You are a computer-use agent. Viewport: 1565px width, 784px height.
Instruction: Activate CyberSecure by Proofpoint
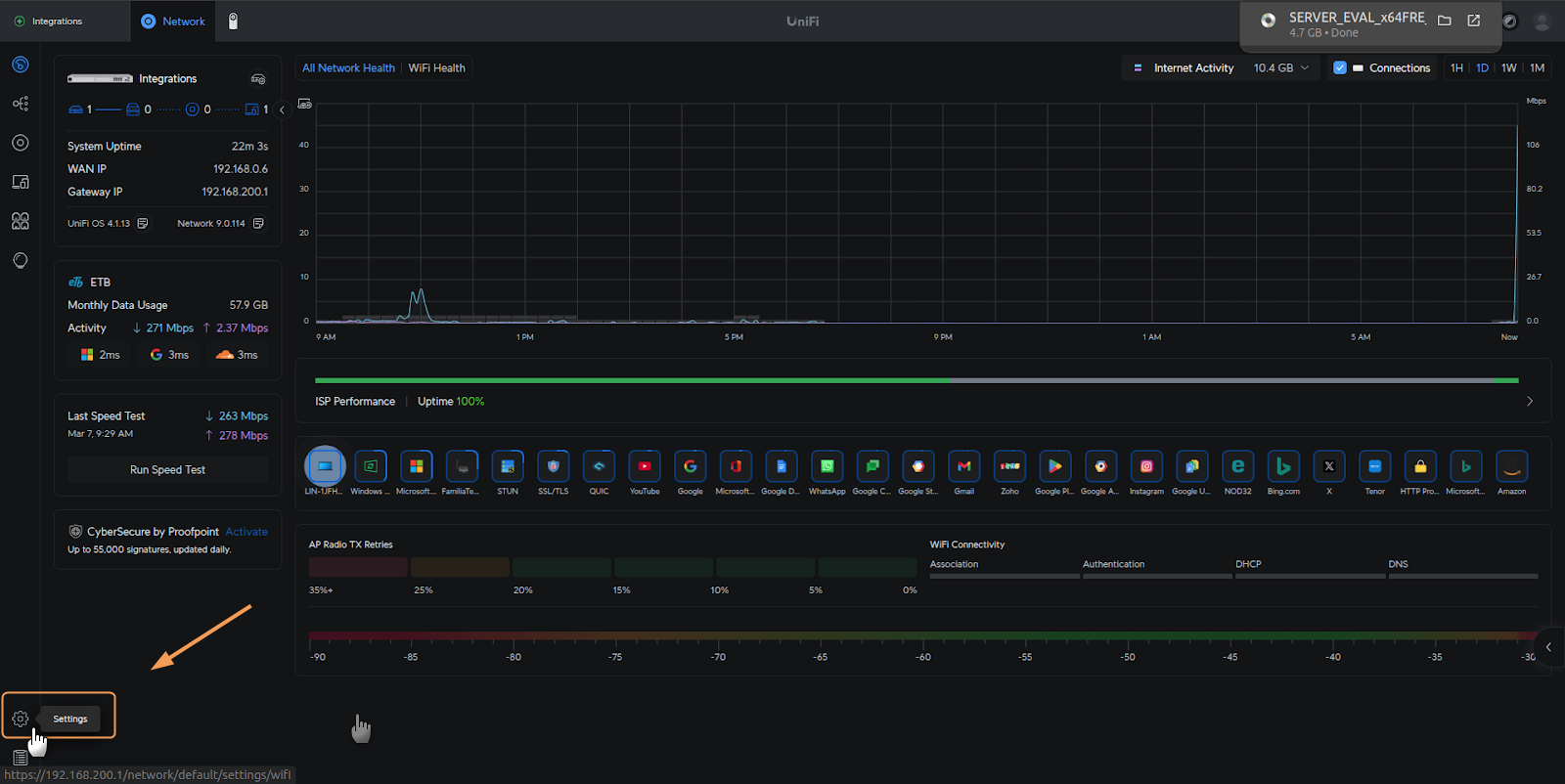246,532
